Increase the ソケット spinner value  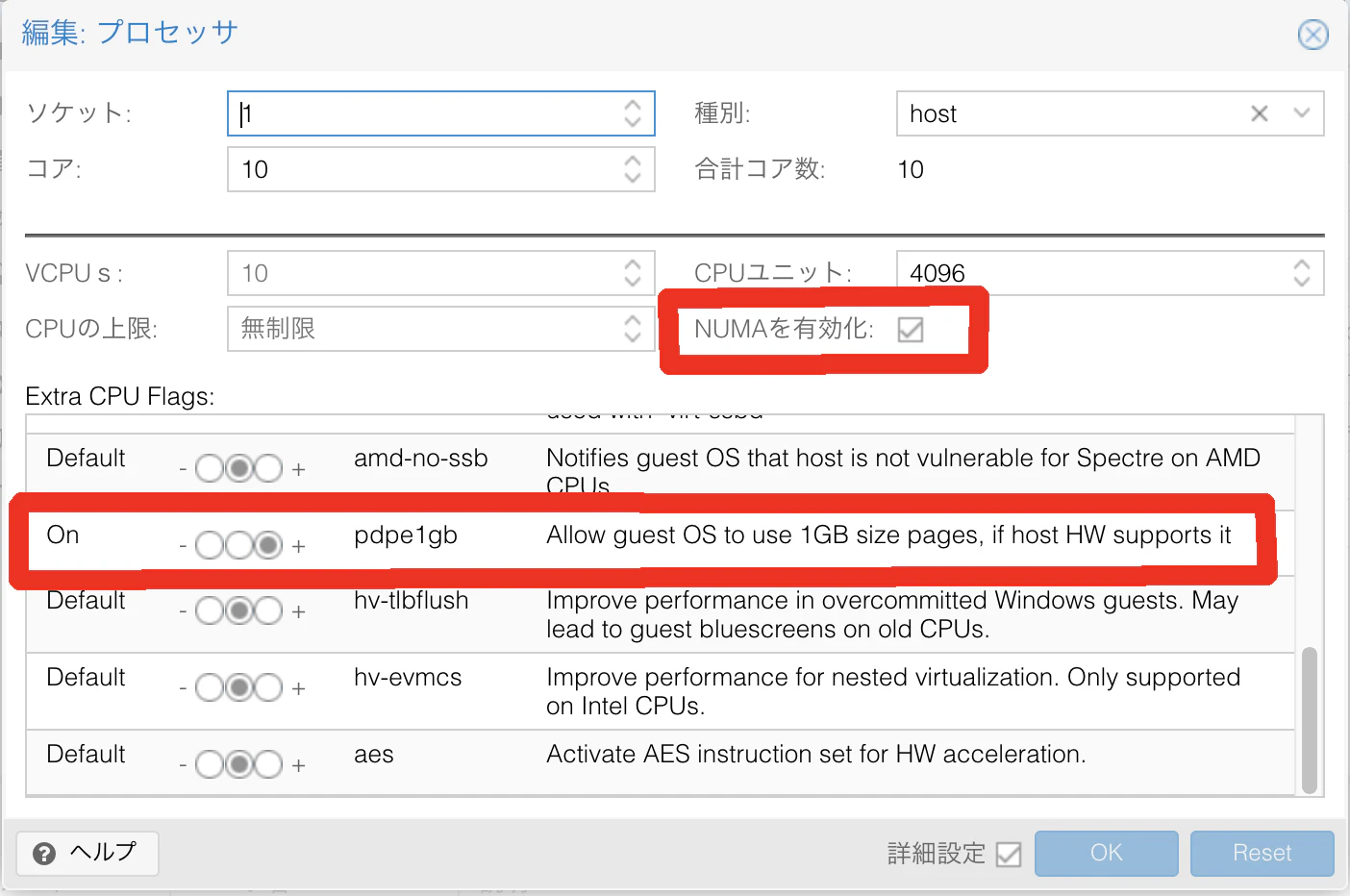click(633, 105)
